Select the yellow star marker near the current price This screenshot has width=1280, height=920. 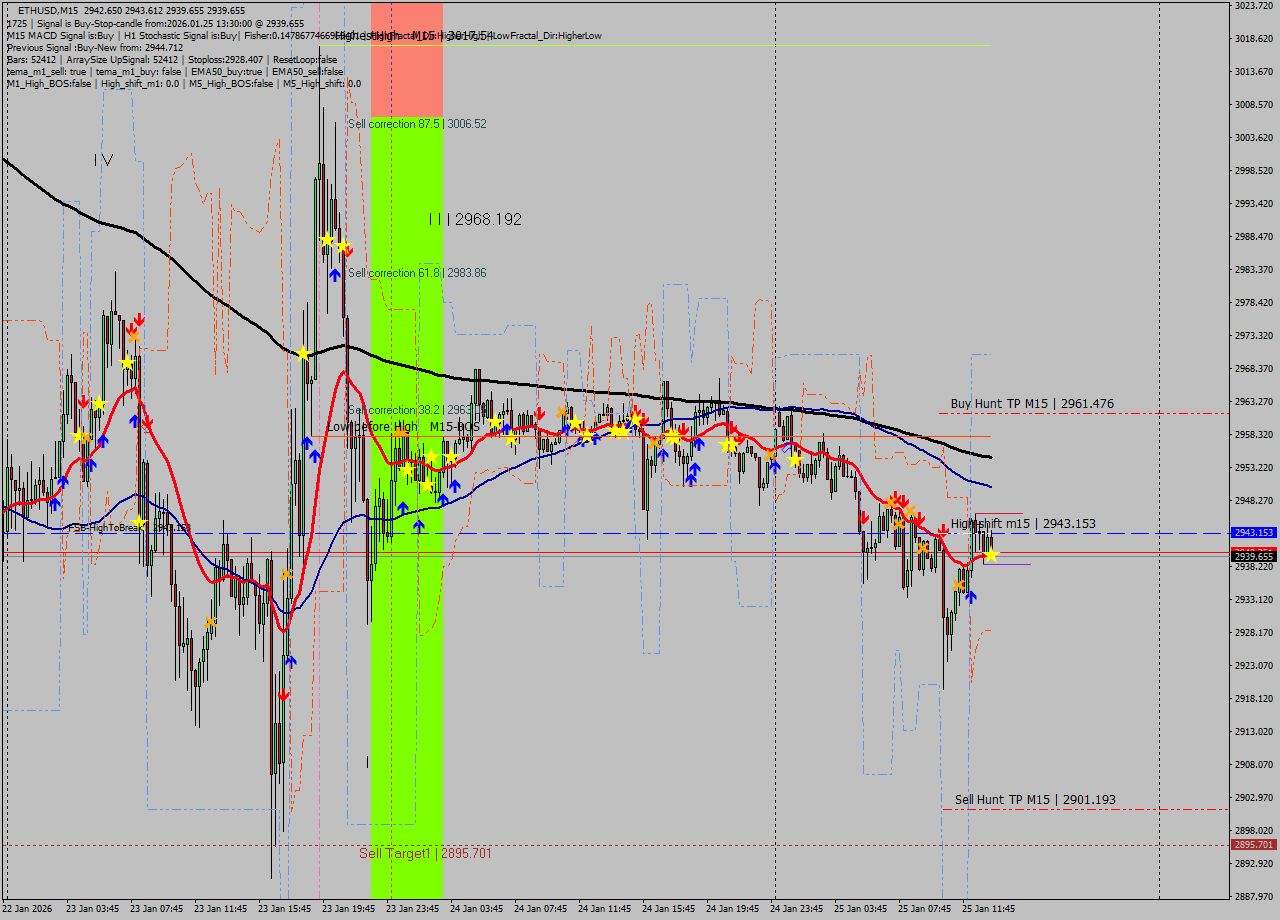click(x=990, y=555)
